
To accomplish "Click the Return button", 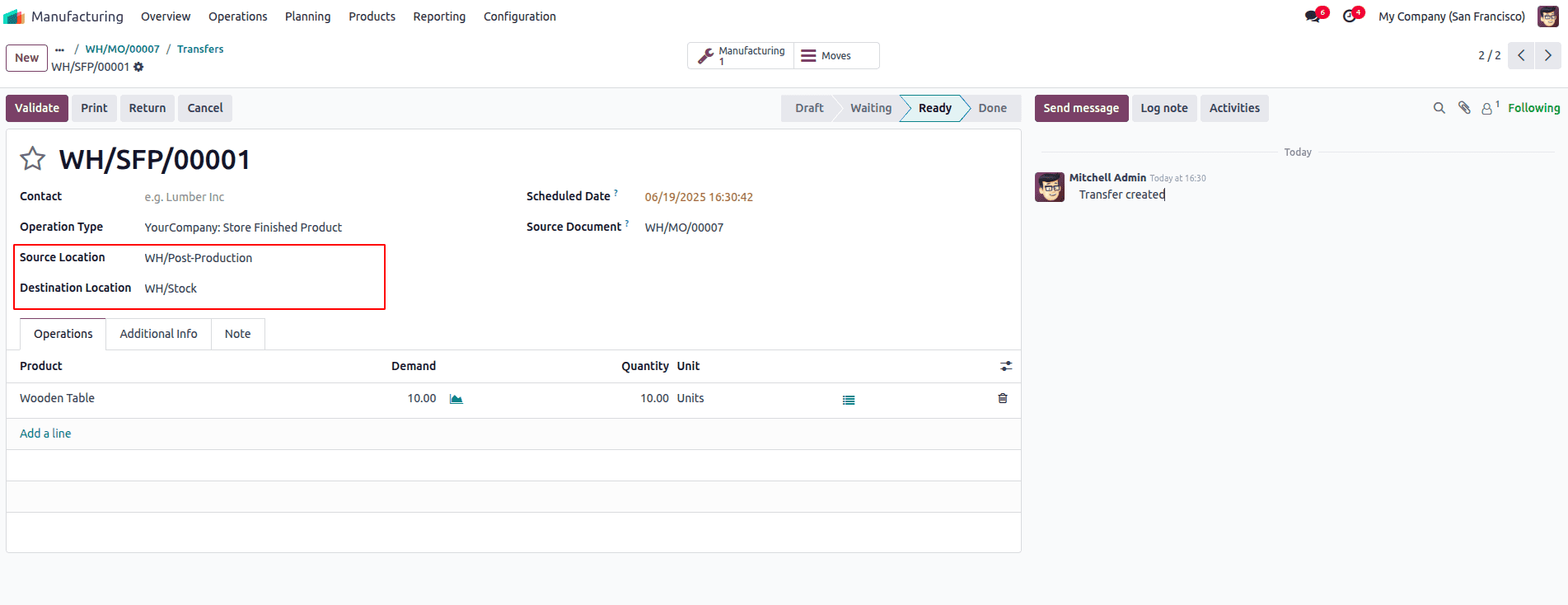I will pos(147,108).
